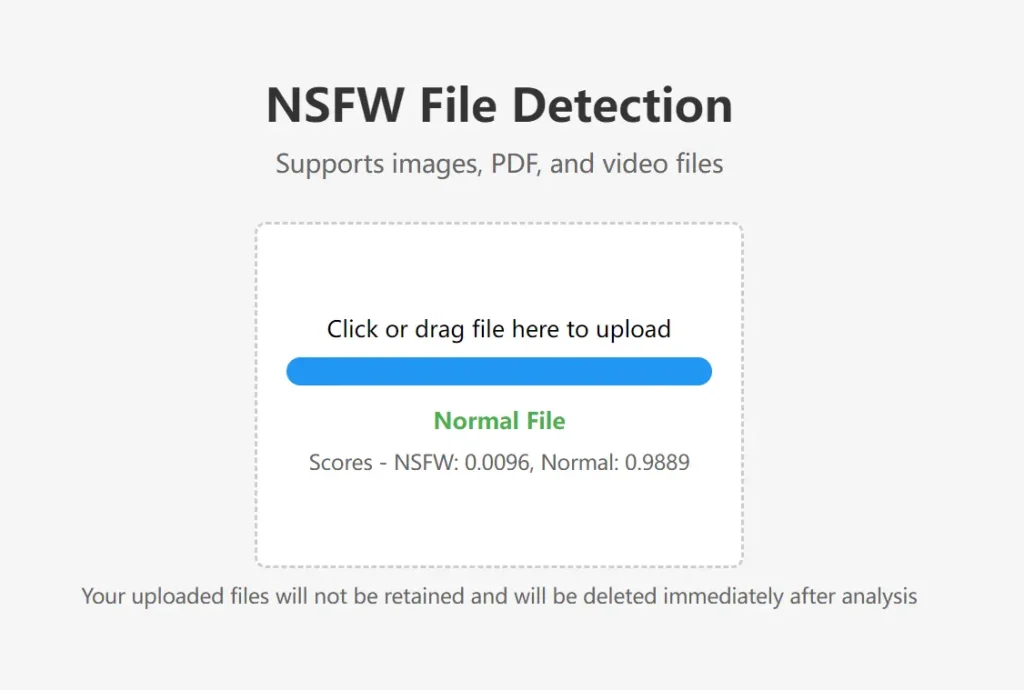Click the file deletion disclaimer text
This screenshot has width=1024, height=690.
499,595
